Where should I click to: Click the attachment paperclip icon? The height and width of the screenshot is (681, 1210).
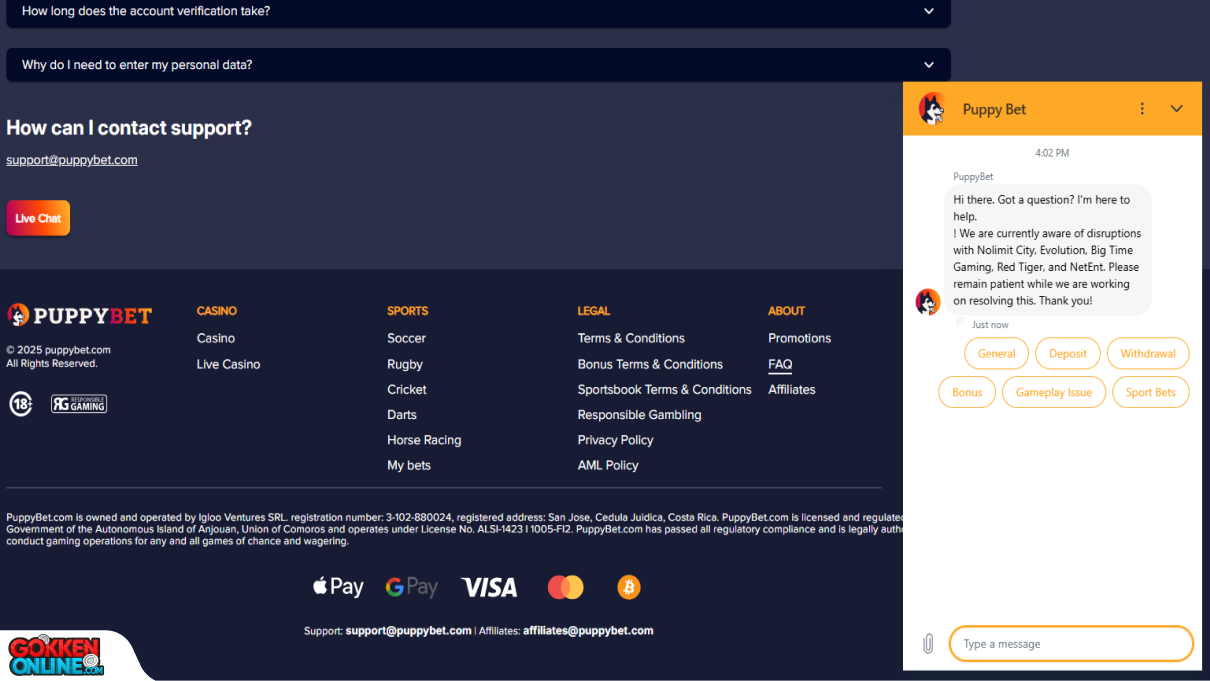tap(928, 644)
